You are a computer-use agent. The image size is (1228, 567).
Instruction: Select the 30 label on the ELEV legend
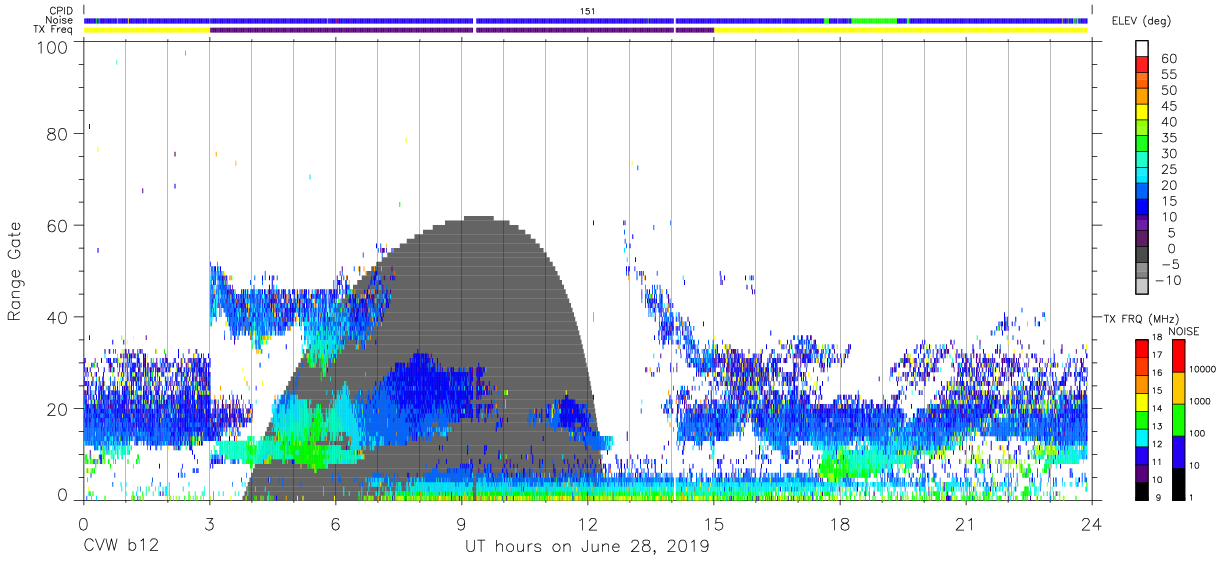click(x=1169, y=154)
